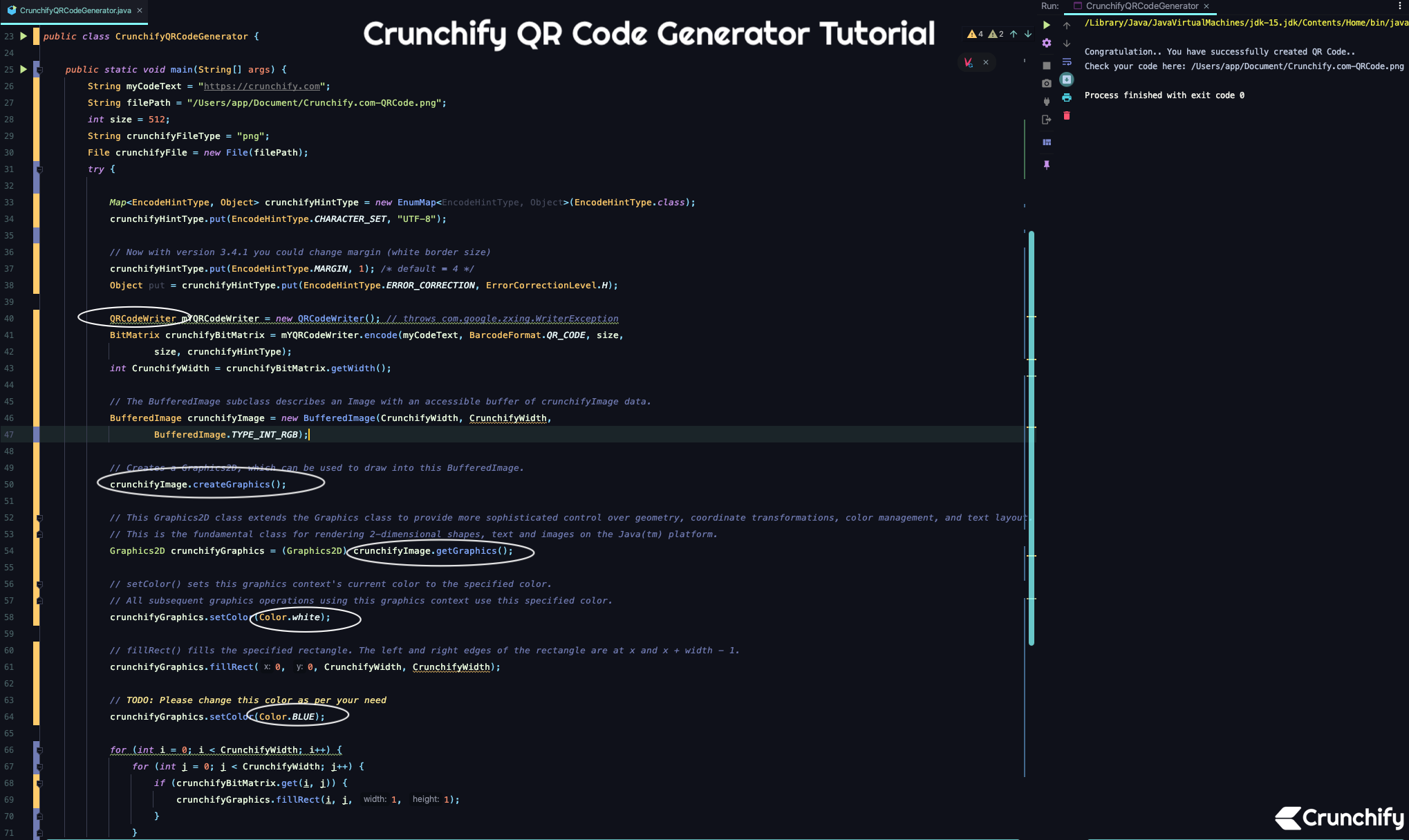This screenshot has width=1409, height=840.
Task: Collapse main method fold at line 25
Action: tap(39, 70)
